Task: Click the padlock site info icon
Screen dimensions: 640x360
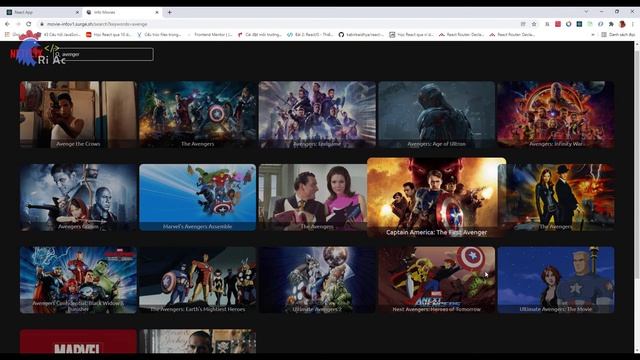Action: point(42,24)
